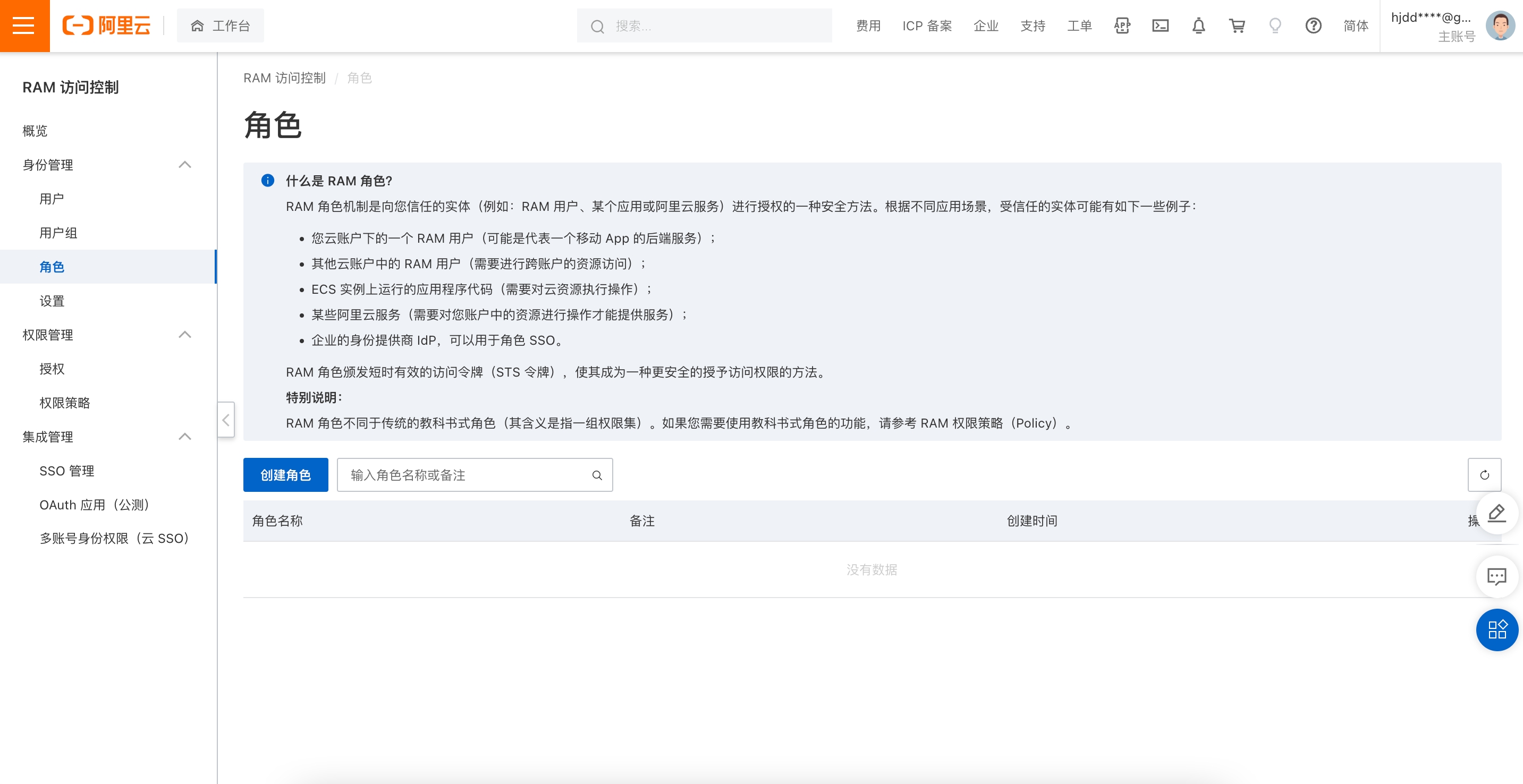Open 设置 in the sidebar
Viewport: 1523px width, 784px height.
pos(52,301)
